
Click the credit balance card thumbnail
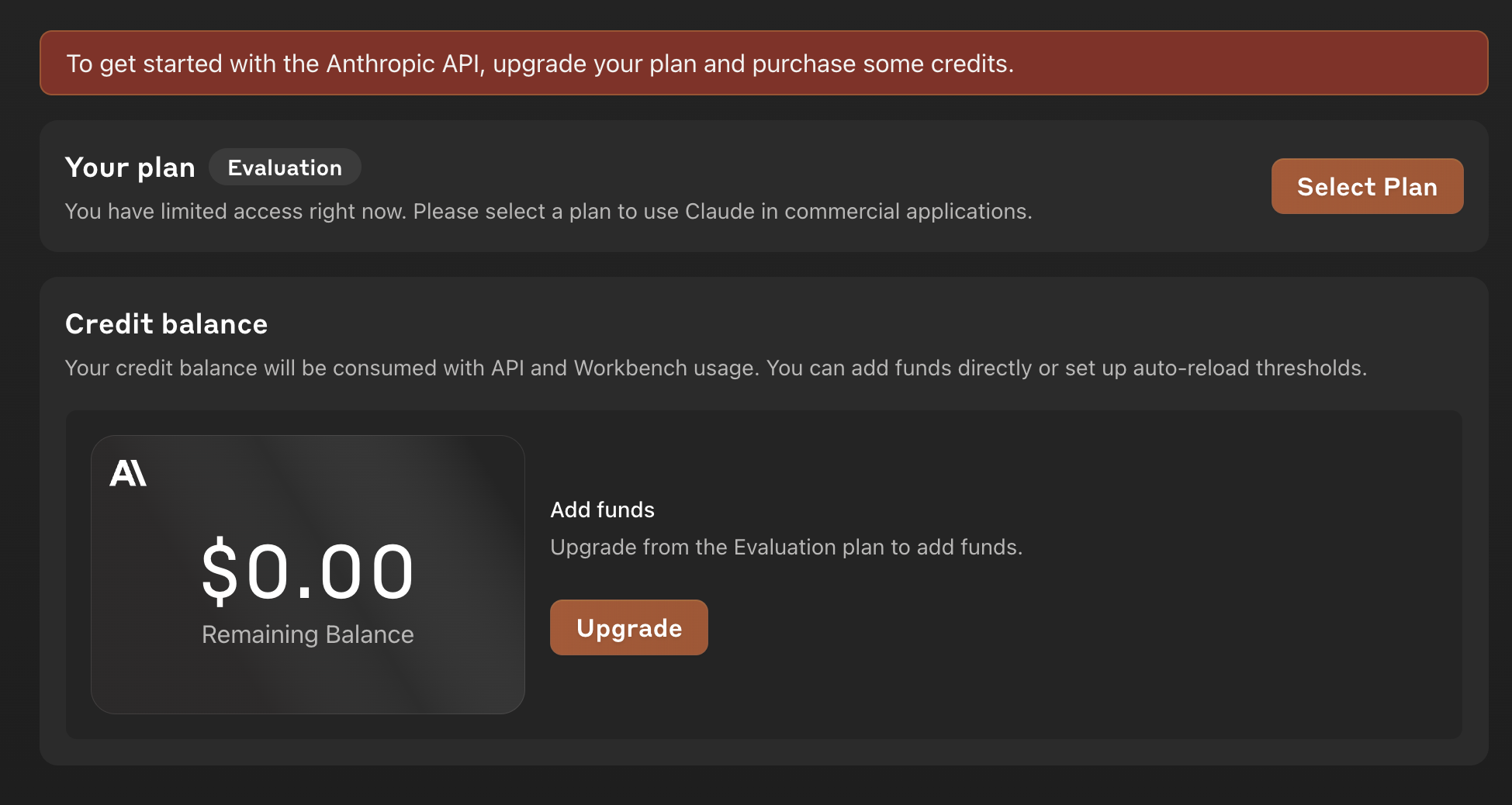[308, 575]
